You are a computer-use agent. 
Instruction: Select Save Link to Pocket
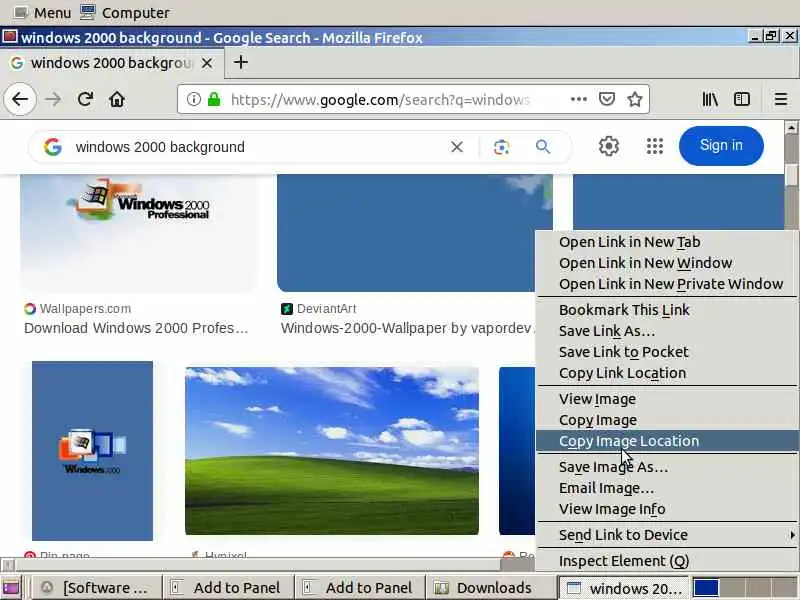coord(667,352)
